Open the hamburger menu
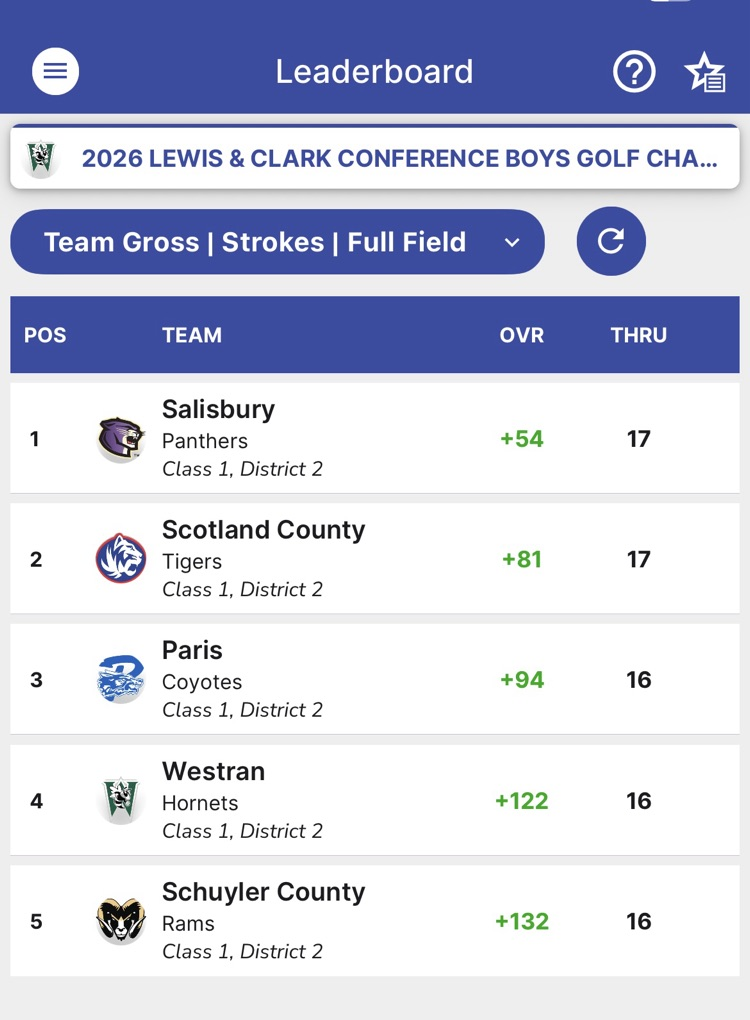 coord(55,72)
